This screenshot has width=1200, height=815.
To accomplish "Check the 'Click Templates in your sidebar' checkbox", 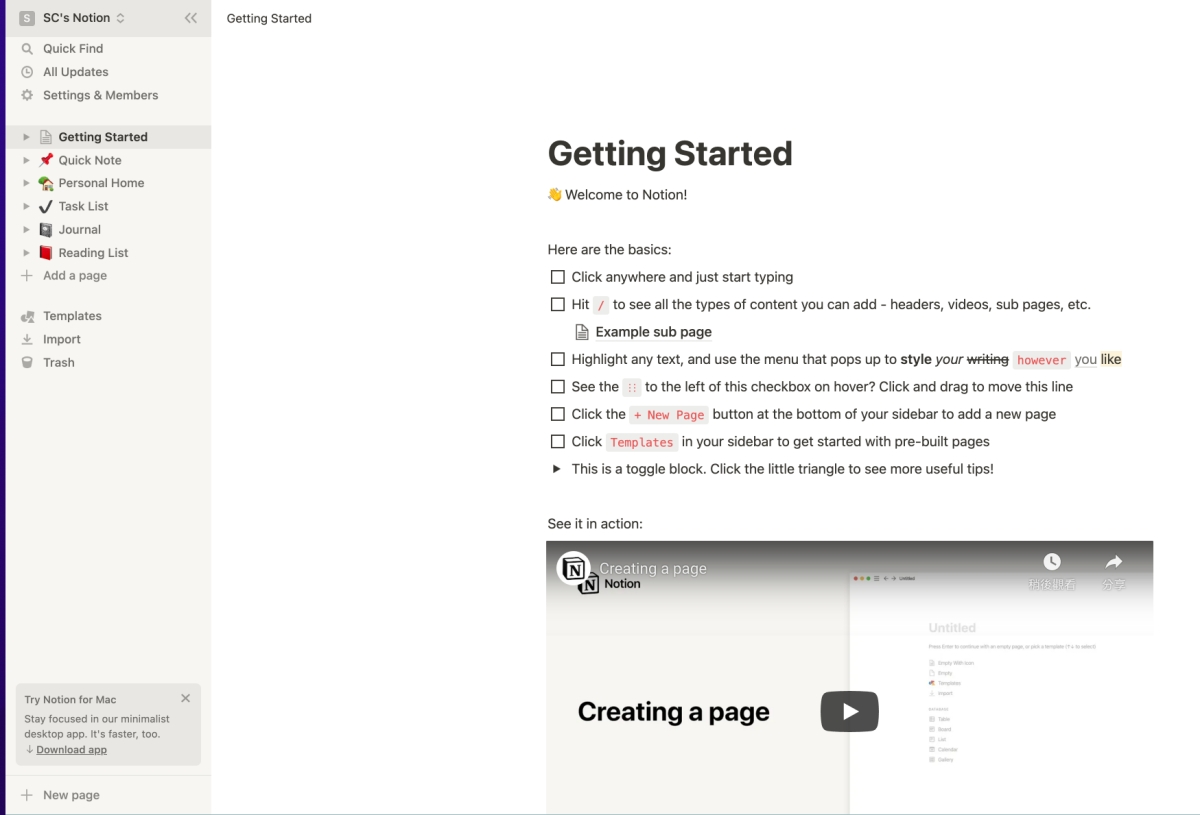I will (x=558, y=441).
